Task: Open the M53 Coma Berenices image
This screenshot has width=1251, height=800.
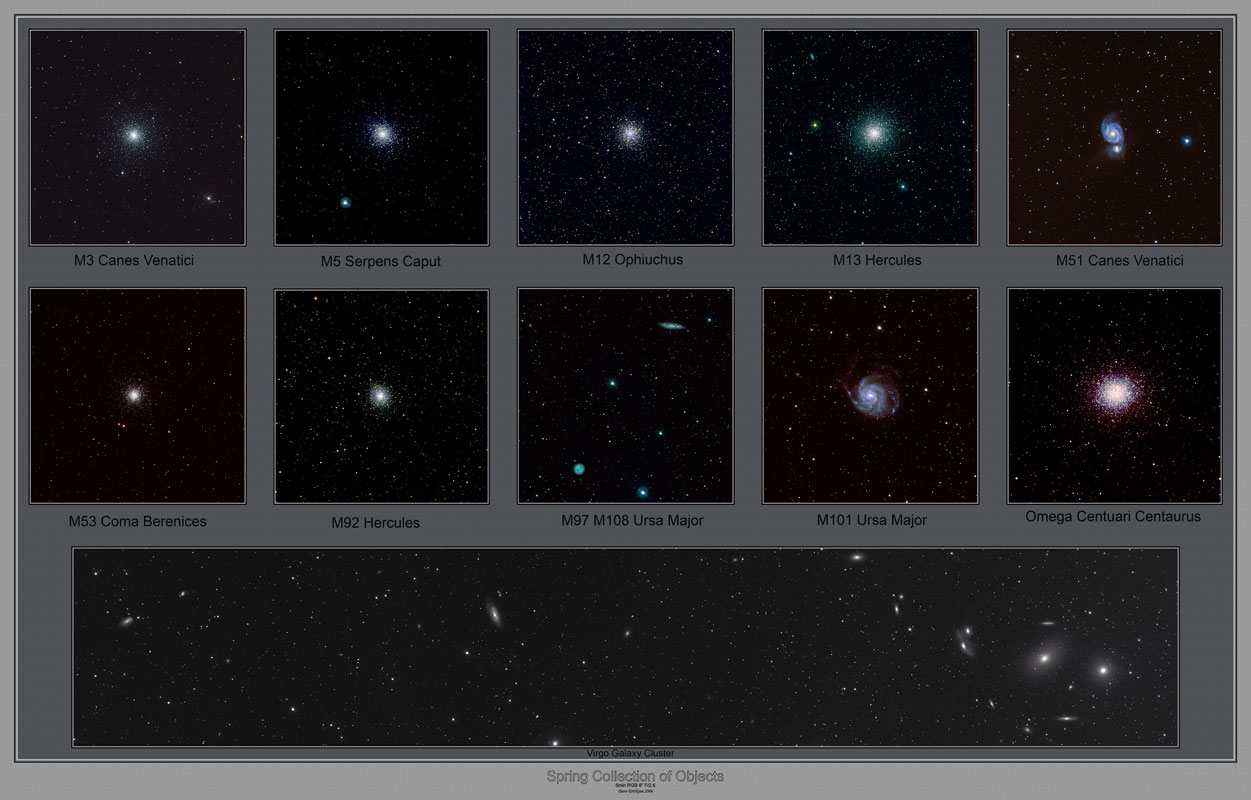Action: pyautogui.click(x=137, y=395)
